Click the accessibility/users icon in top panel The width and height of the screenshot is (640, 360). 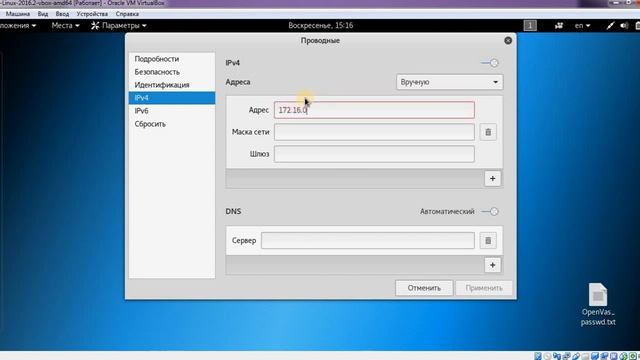[559, 25]
